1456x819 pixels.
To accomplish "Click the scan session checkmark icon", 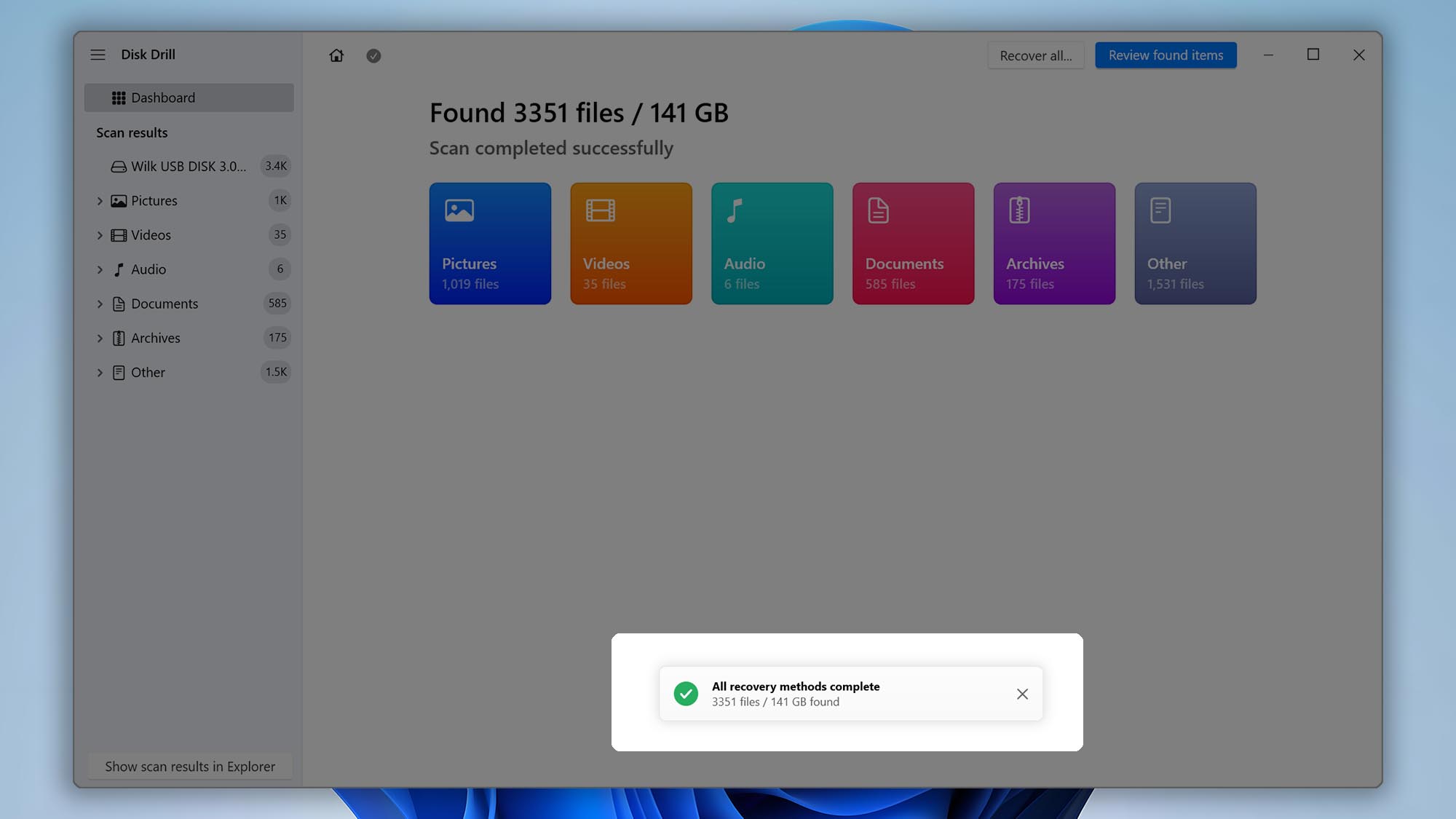I will pyautogui.click(x=373, y=55).
